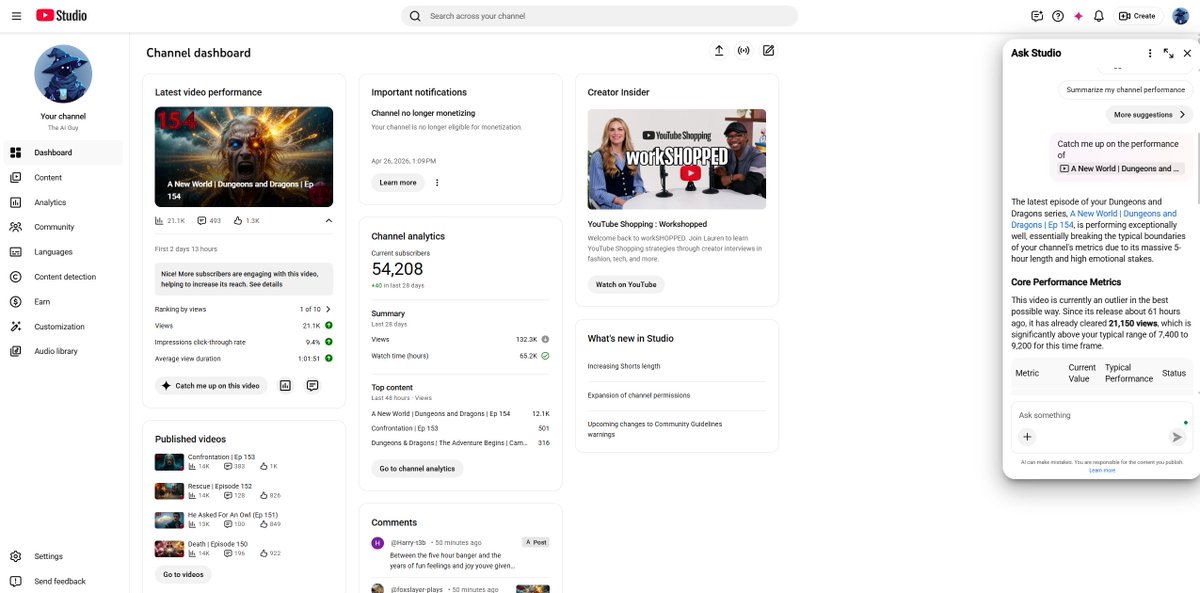Image resolution: width=1200 pixels, height=593 pixels.
Task: Close the Ask Studio panel
Action: click(1187, 53)
